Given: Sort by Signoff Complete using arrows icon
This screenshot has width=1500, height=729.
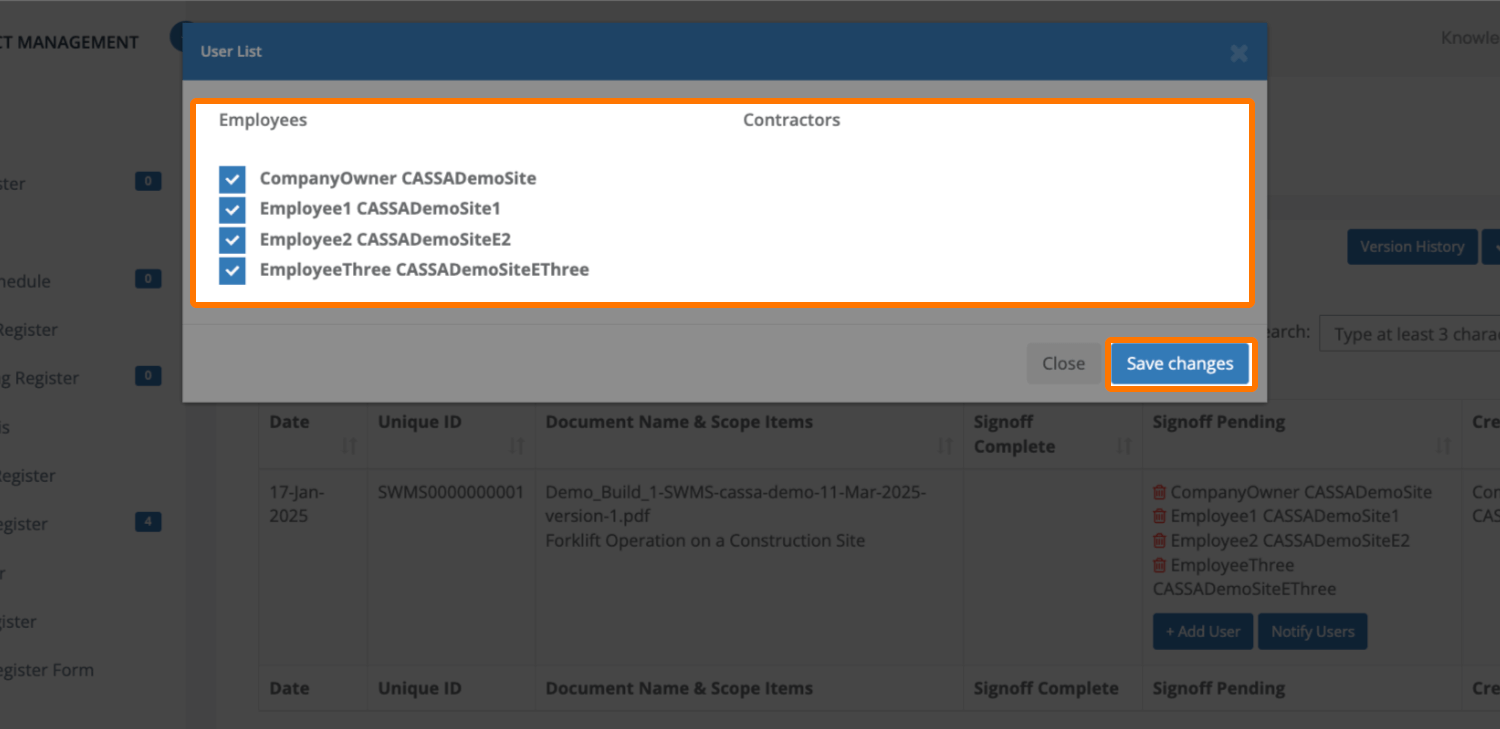Looking at the screenshot, I should [x=1124, y=446].
